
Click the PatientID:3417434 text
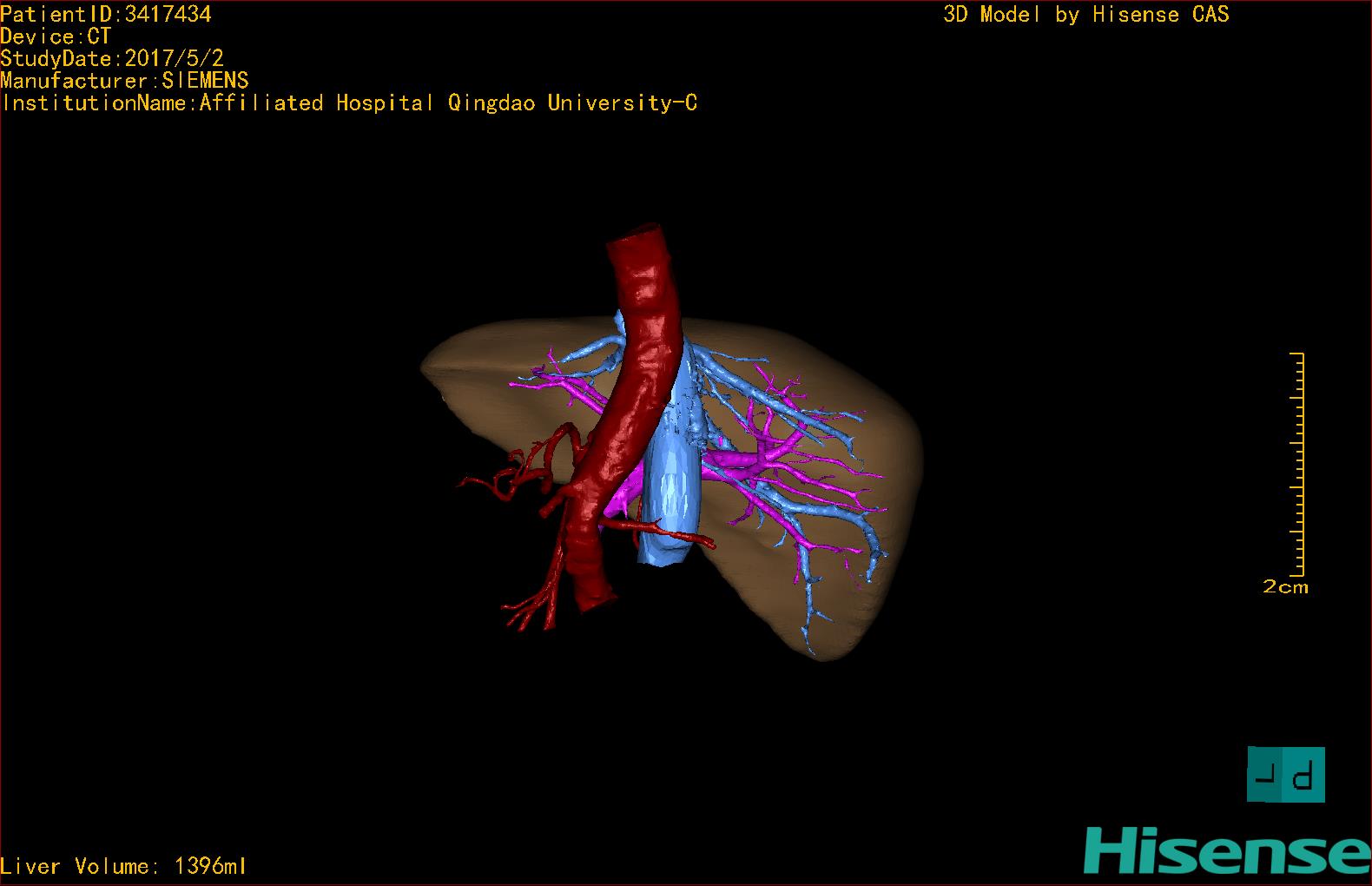pyautogui.click(x=106, y=14)
